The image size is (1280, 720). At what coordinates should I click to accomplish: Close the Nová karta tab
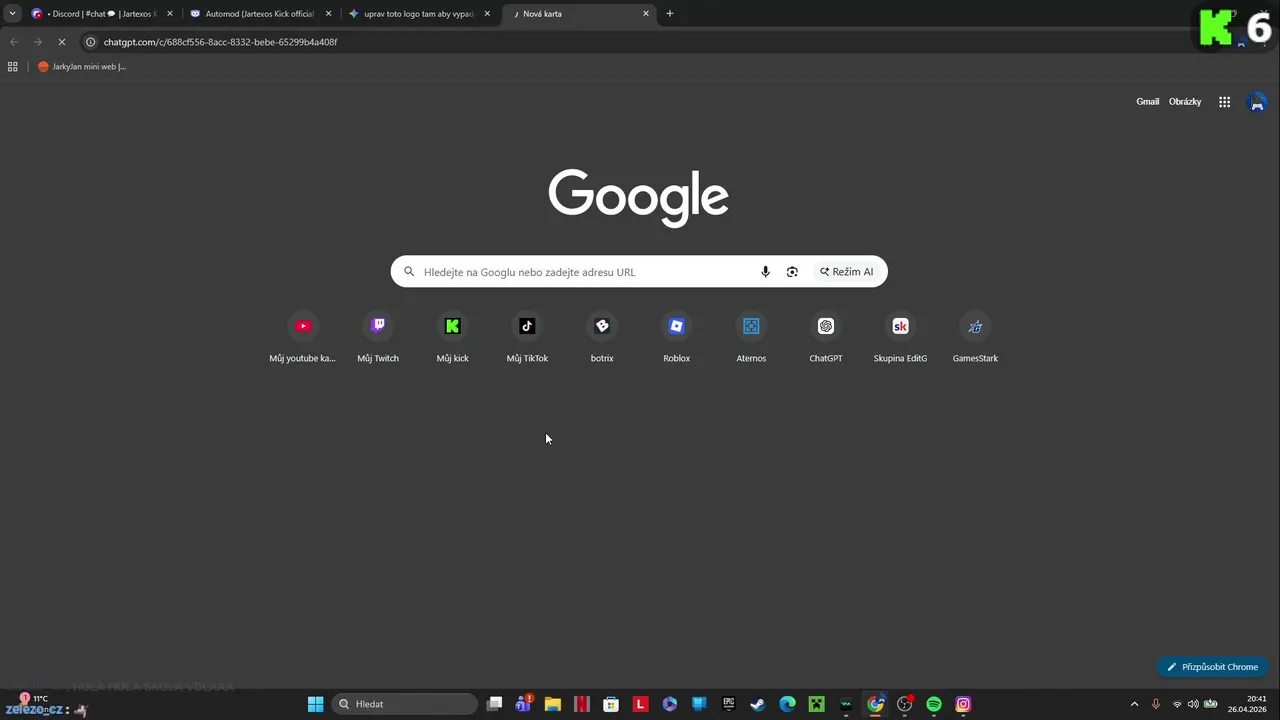tap(646, 14)
